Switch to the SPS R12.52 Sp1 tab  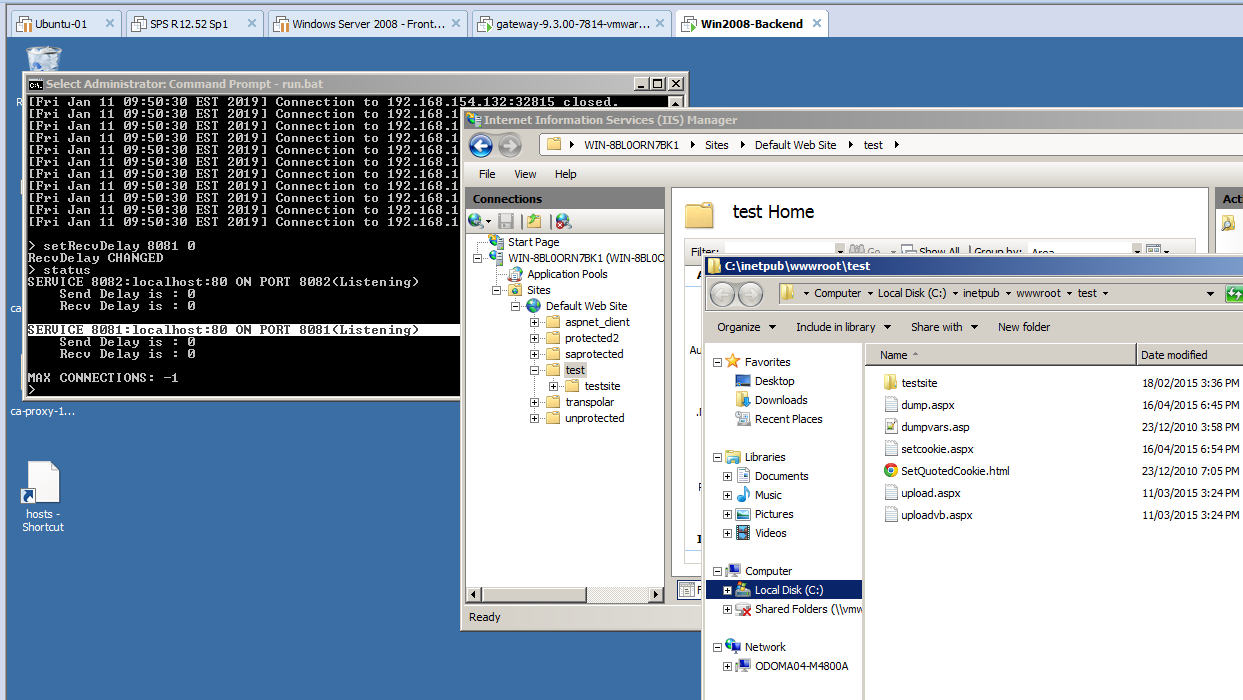196,24
